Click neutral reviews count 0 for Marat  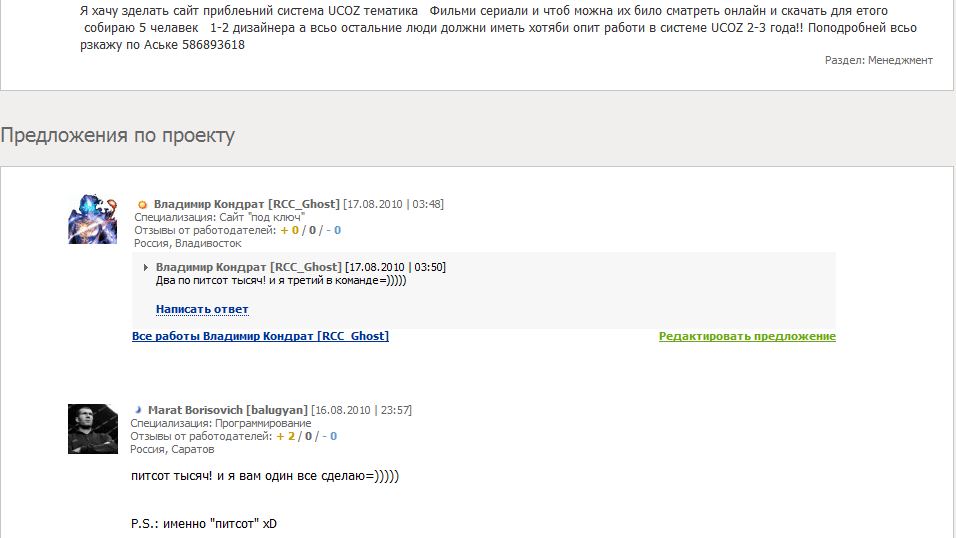point(308,436)
